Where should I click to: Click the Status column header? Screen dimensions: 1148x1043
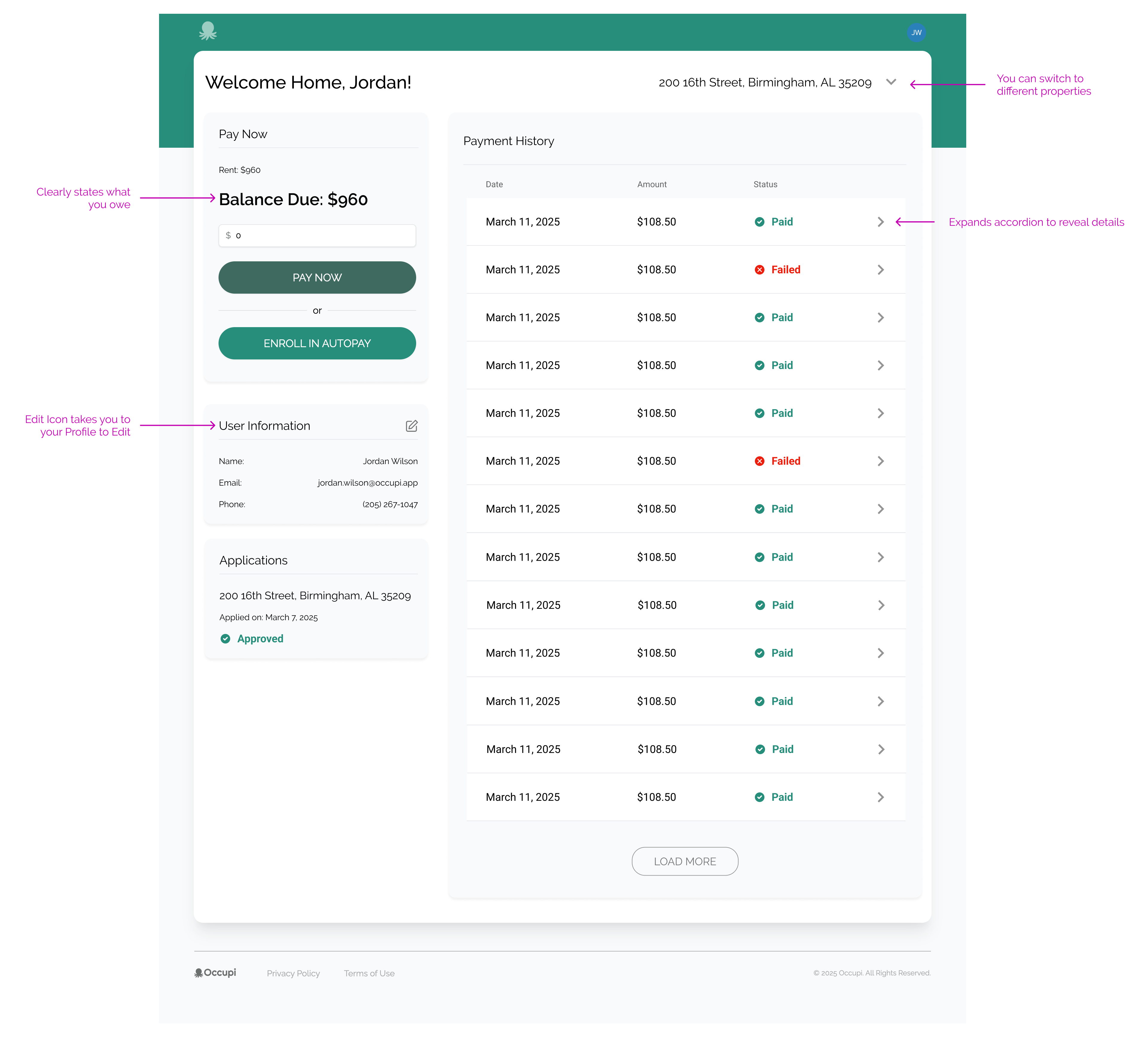765,184
